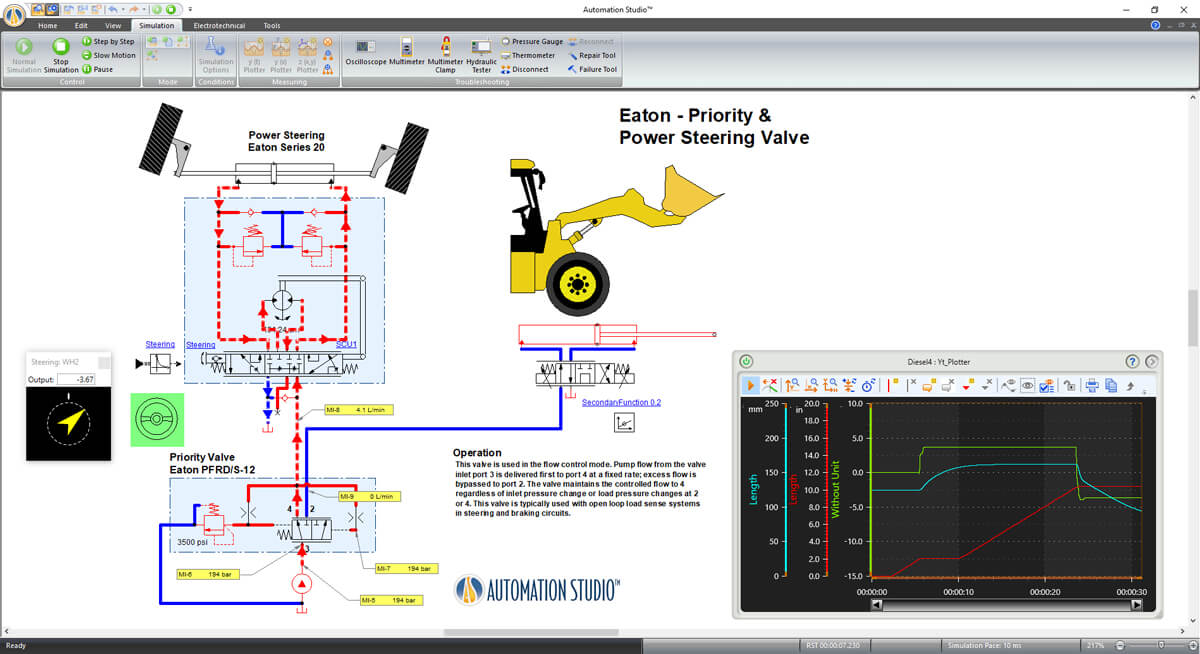Open plotter help question mark
Image resolution: width=1200 pixels, height=654 pixels.
(1133, 361)
